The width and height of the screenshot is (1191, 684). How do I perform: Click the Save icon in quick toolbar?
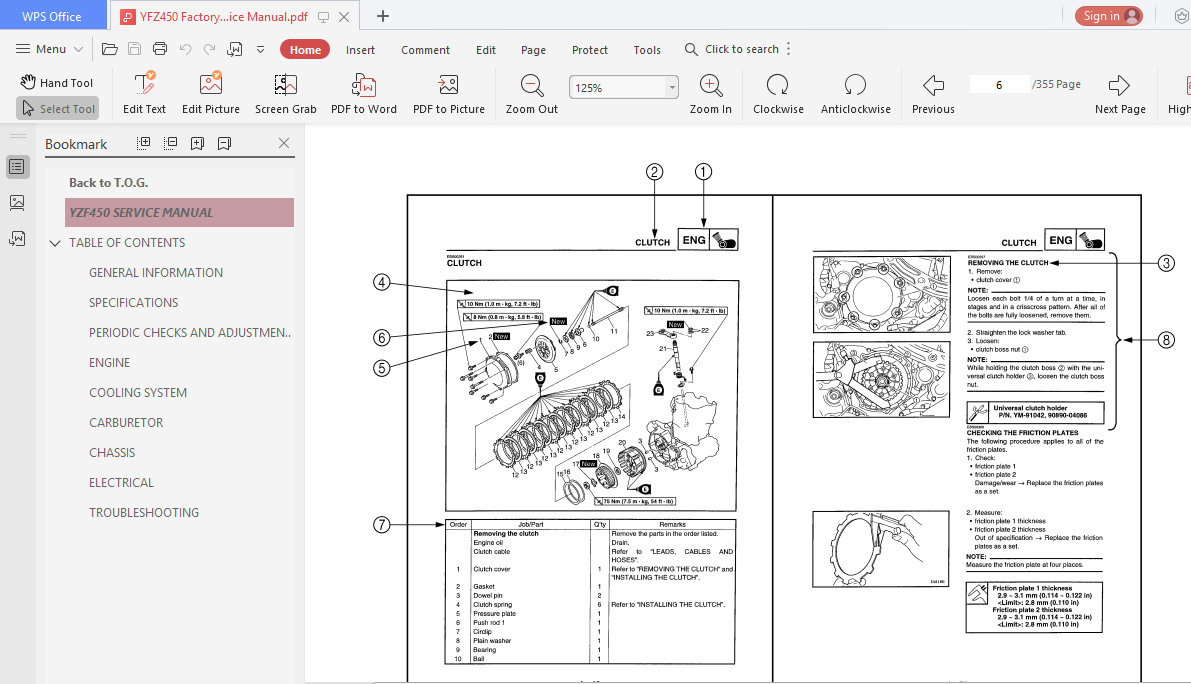[134, 49]
